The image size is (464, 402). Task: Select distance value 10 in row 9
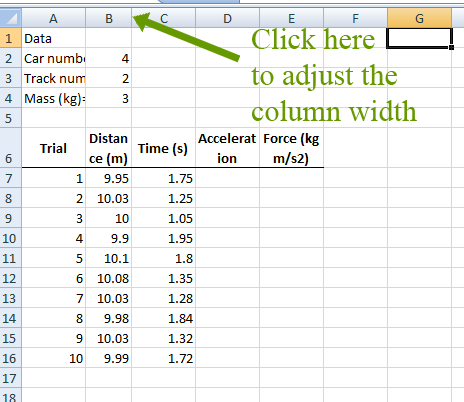[x=109, y=218]
